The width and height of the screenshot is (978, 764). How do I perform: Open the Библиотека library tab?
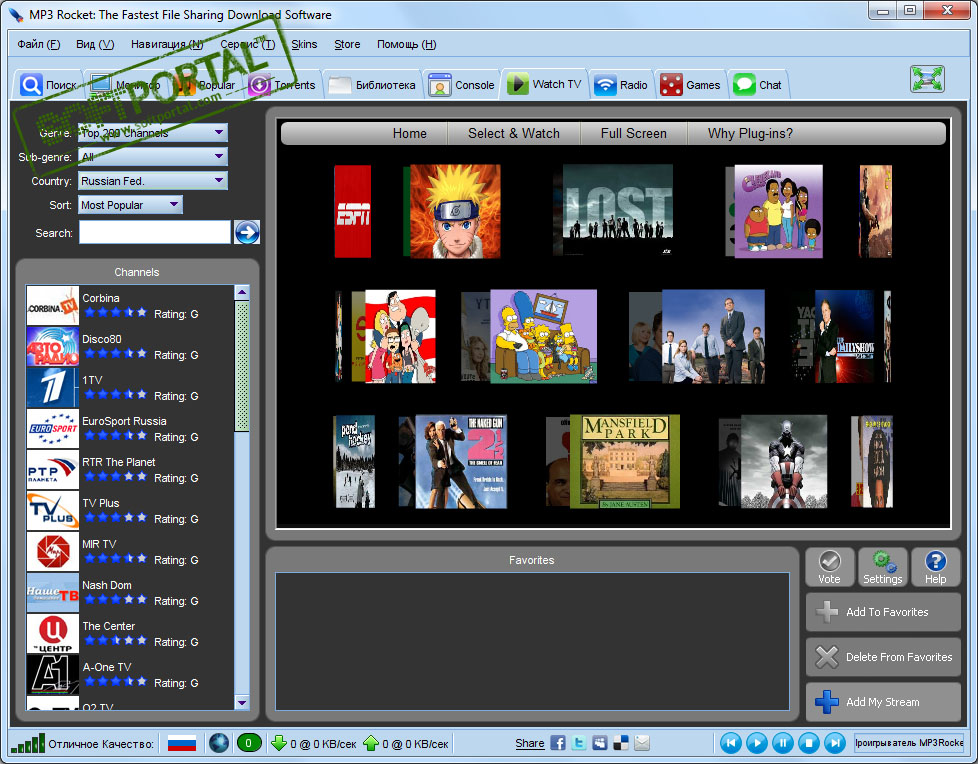pos(372,85)
